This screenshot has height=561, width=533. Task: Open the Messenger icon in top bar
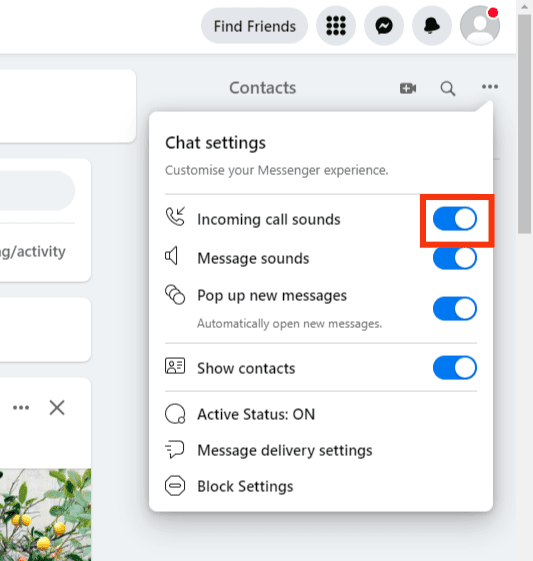384,26
